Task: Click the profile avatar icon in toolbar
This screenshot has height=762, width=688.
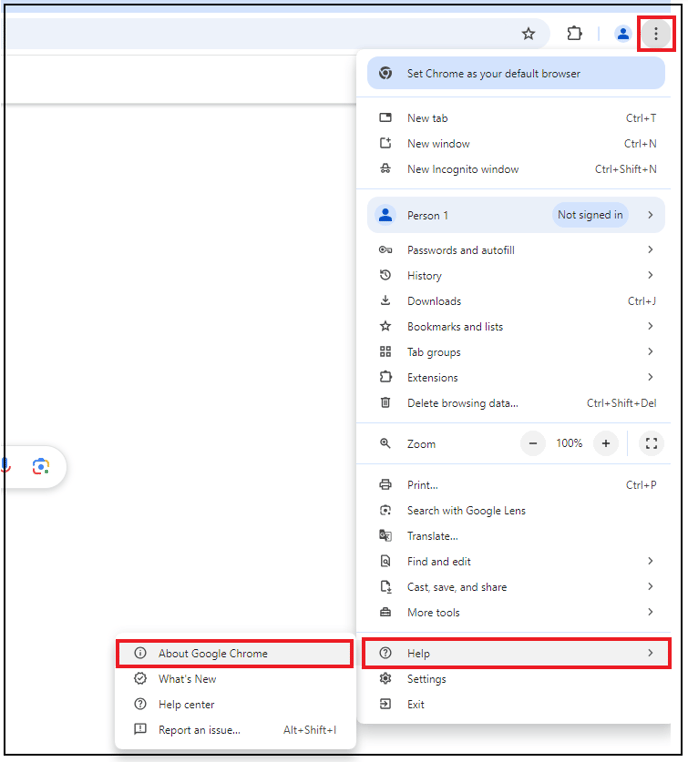Action: 622,34
